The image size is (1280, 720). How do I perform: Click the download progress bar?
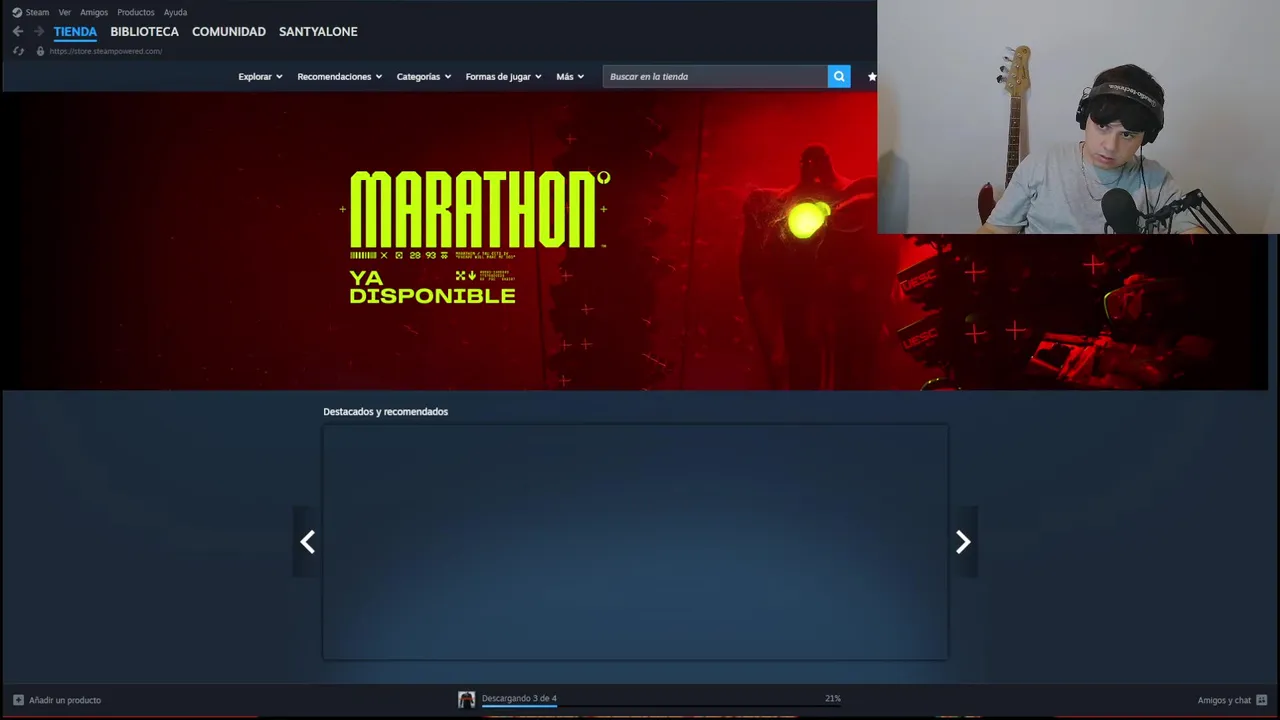coord(661,706)
